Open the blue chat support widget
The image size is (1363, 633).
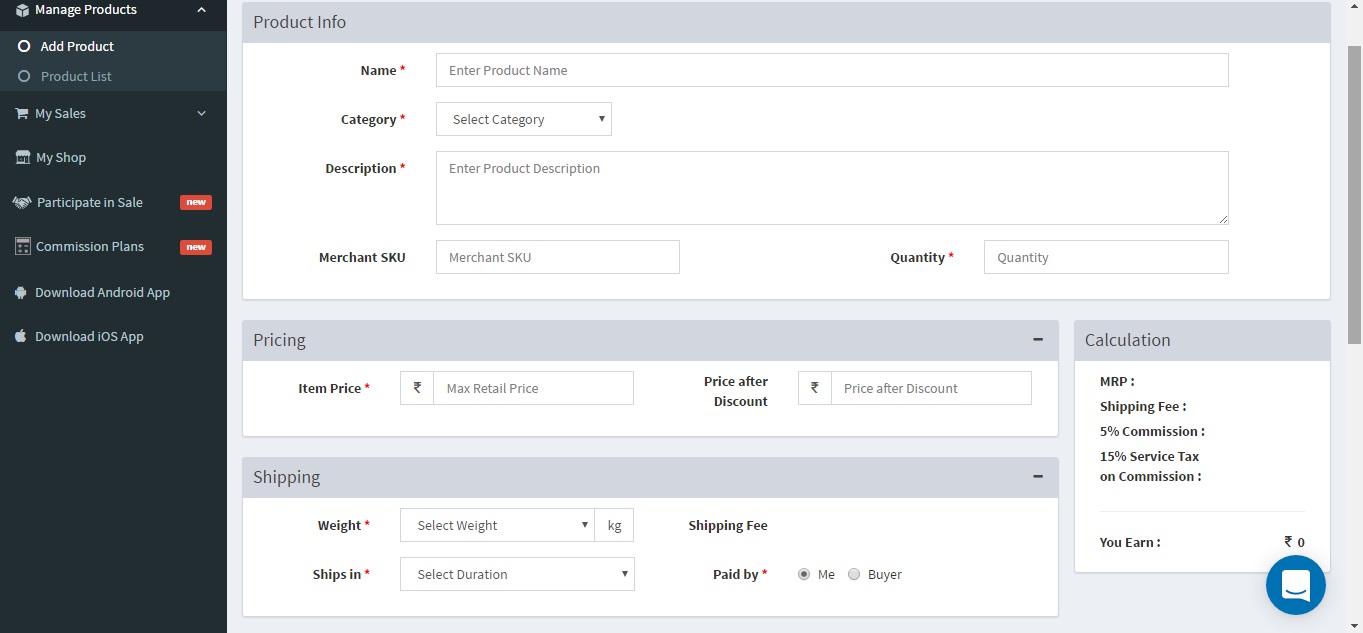pos(1295,585)
